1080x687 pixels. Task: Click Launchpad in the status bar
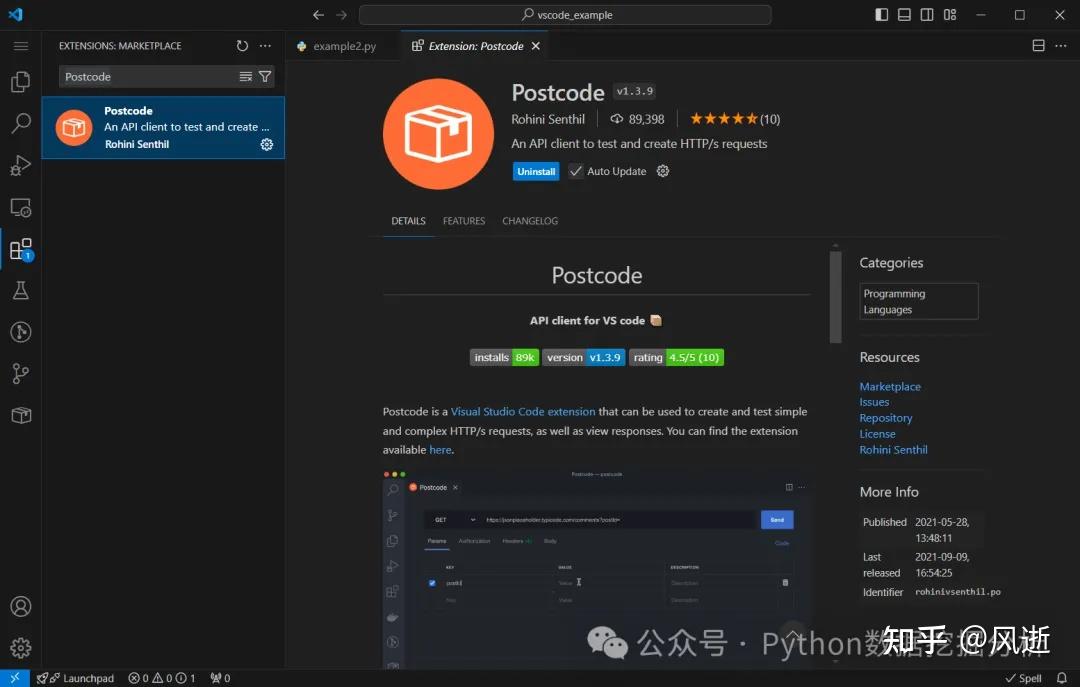click(x=75, y=678)
